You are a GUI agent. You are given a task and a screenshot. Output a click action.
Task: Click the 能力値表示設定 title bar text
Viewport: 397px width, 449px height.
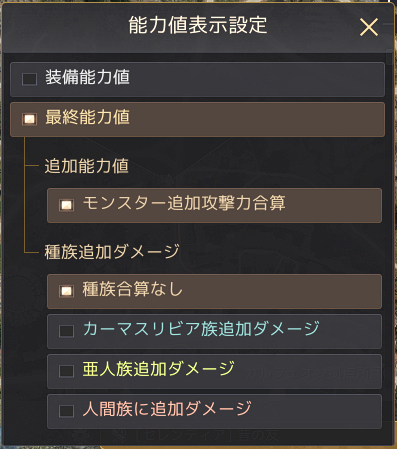click(x=198, y=25)
